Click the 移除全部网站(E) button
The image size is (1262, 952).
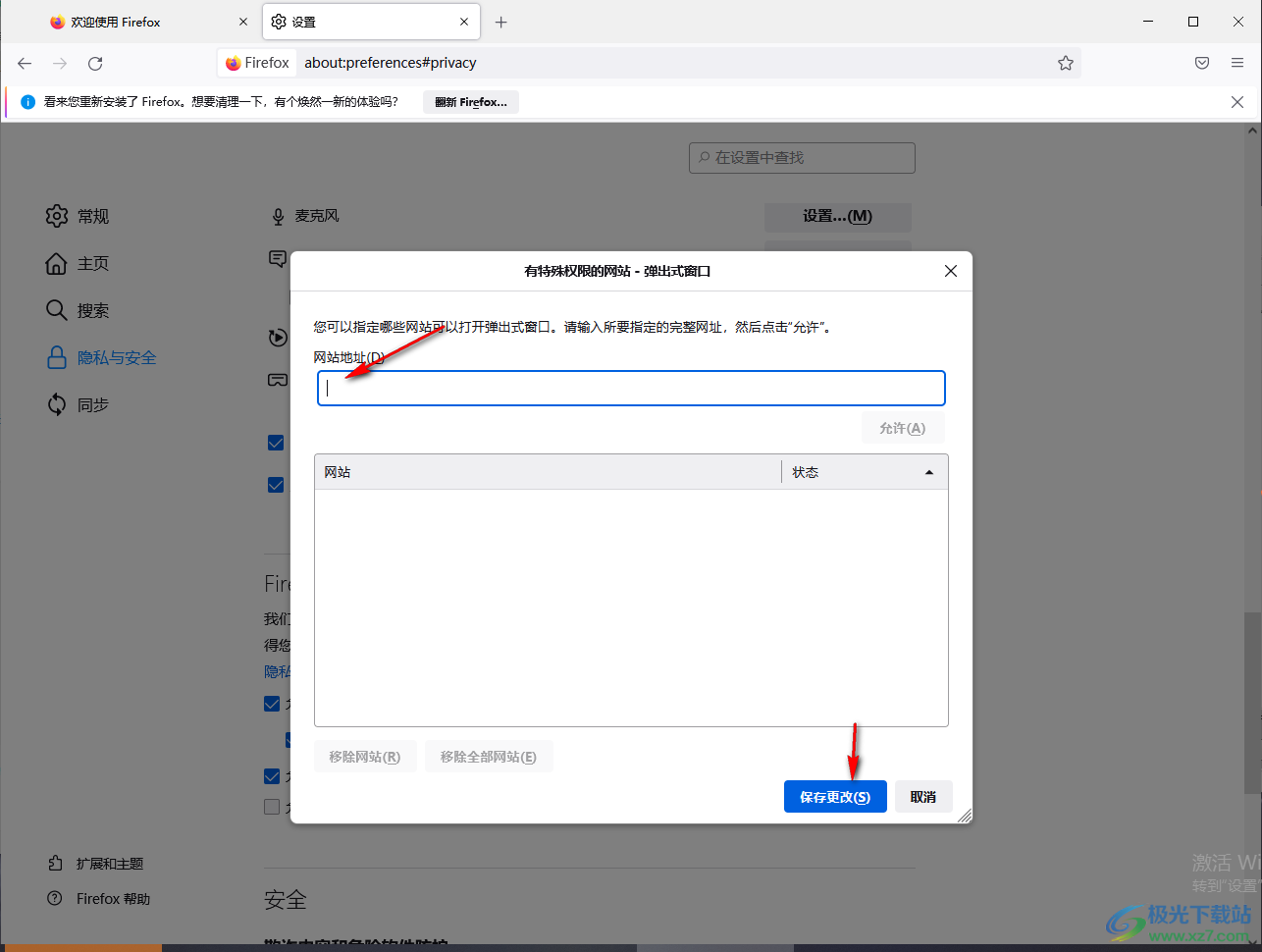click(489, 757)
